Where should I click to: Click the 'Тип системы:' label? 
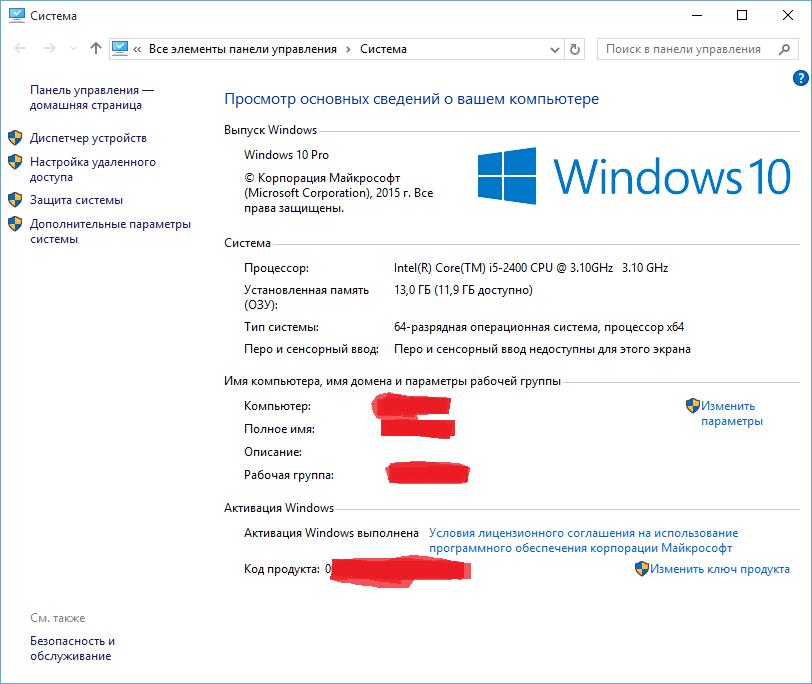click(281, 327)
